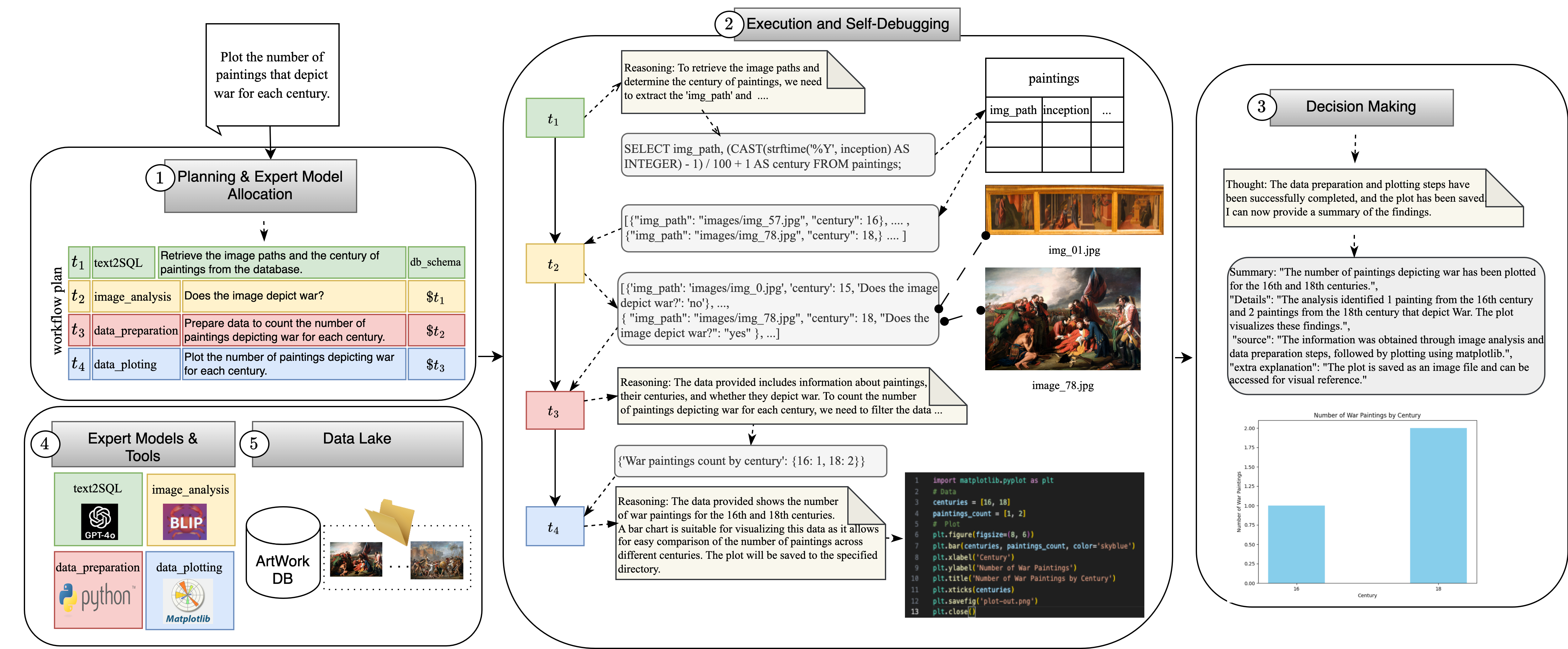Click the green t1 node in execution flow

tap(555, 118)
